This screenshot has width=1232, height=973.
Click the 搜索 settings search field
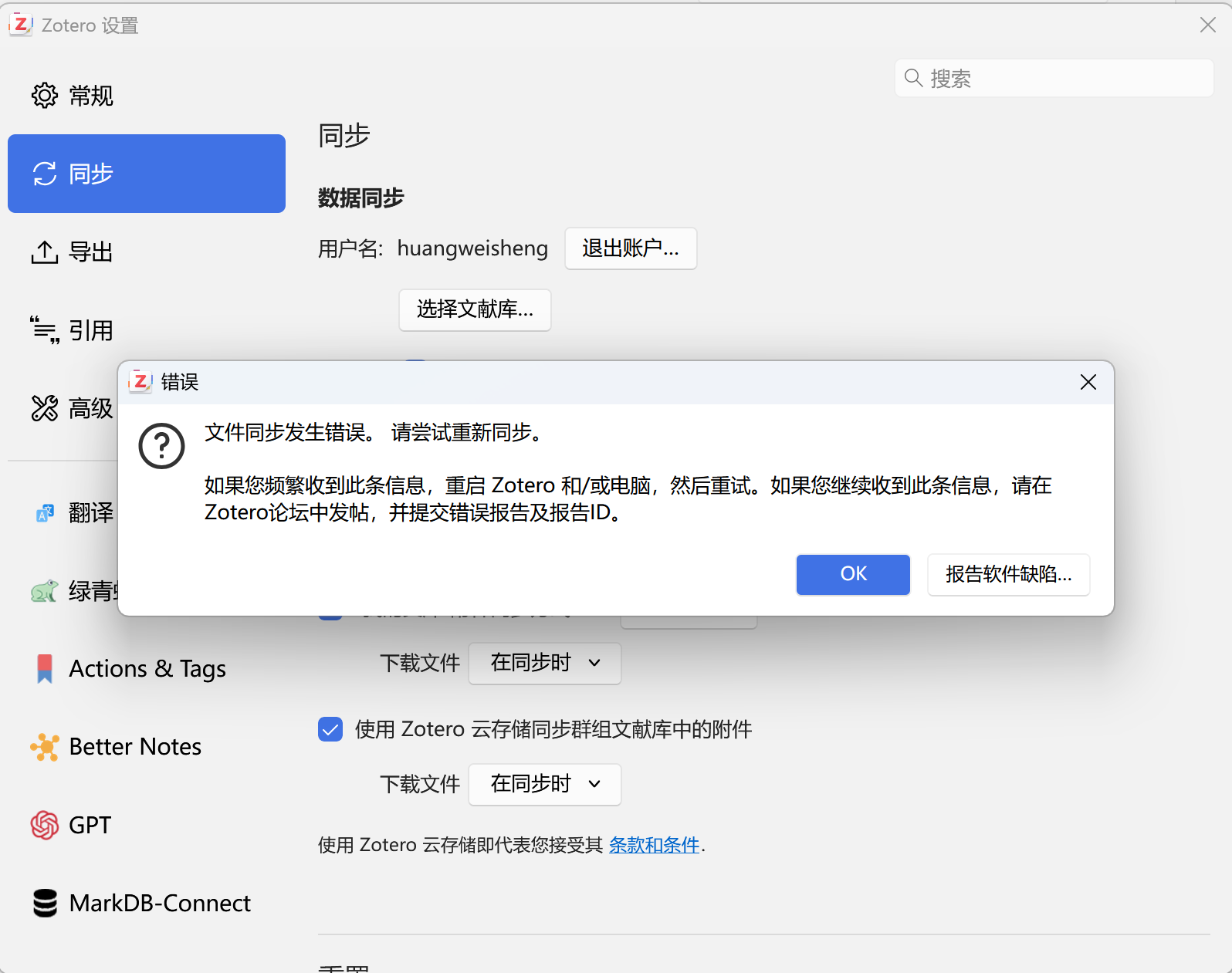[x=1054, y=78]
